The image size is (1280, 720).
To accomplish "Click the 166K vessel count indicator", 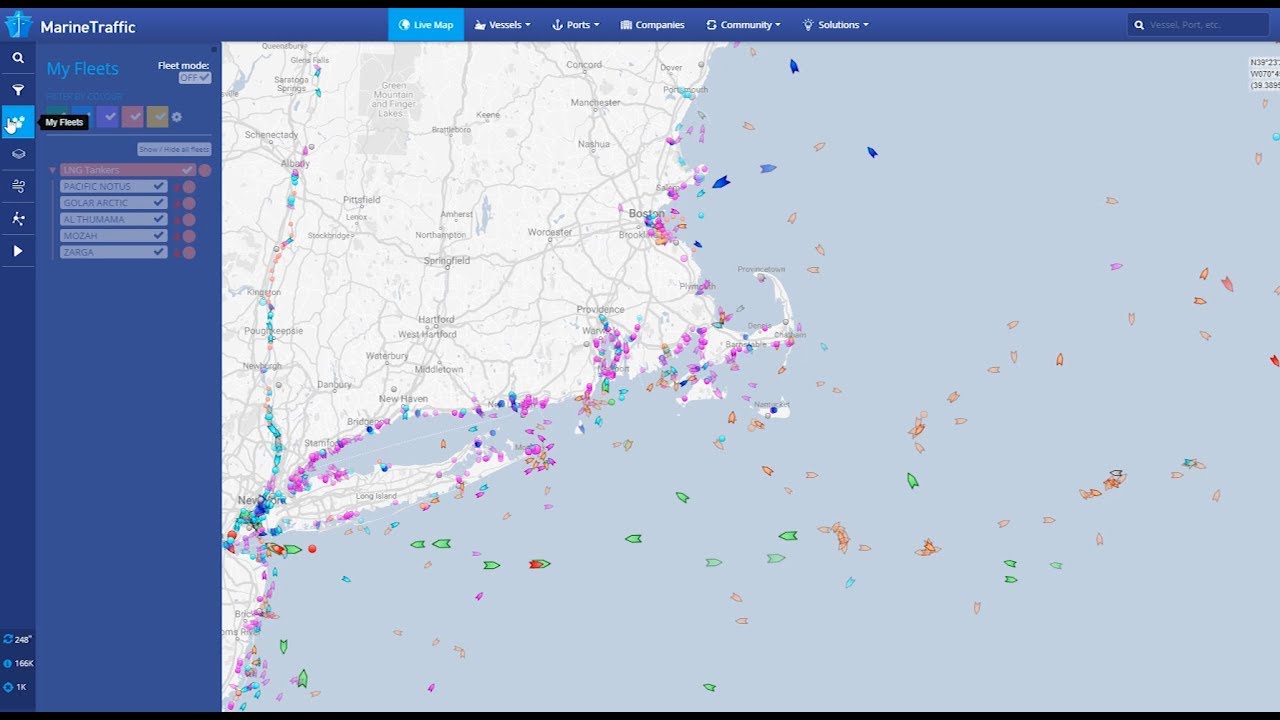I will [x=18, y=663].
